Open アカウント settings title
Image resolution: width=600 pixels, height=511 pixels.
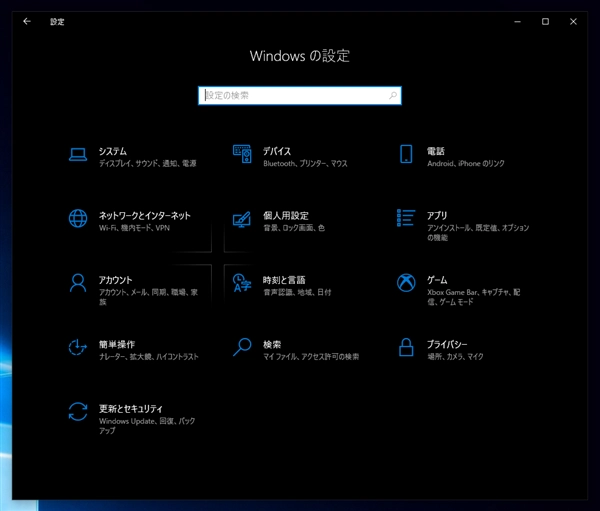[x=115, y=280]
